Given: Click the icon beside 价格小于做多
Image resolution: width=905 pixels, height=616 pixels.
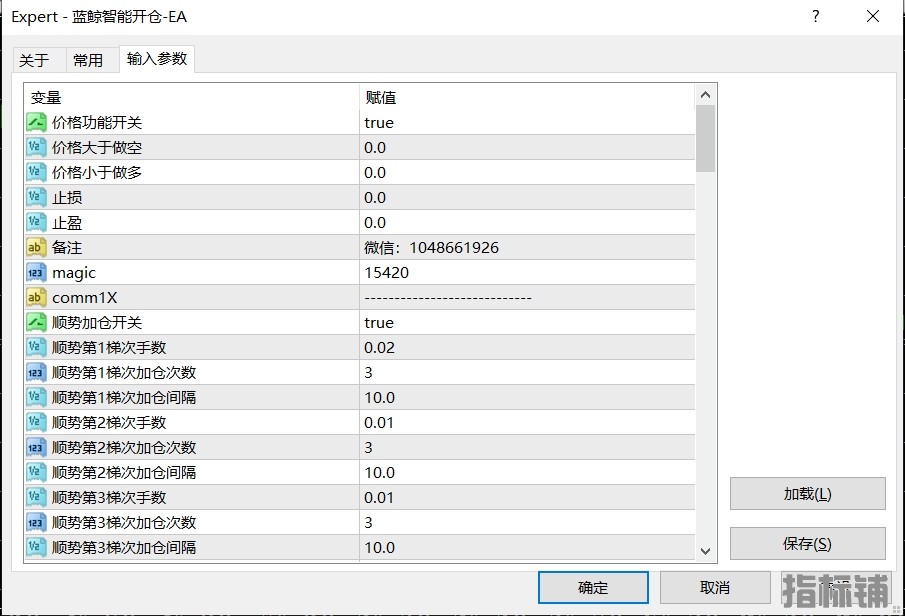Looking at the screenshot, I should (36, 172).
